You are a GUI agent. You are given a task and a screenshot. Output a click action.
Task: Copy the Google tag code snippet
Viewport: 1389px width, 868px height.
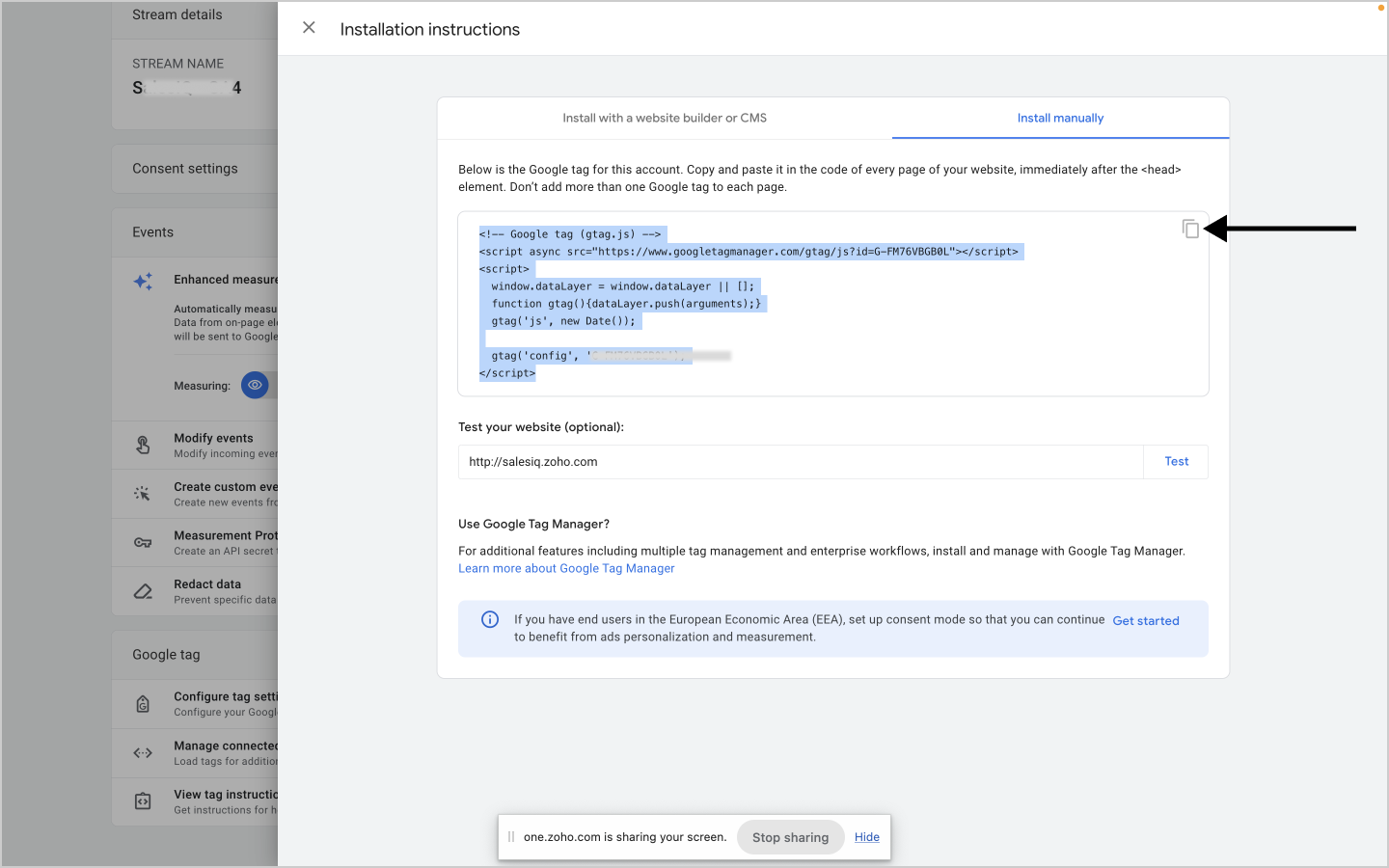pyautogui.click(x=1190, y=229)
